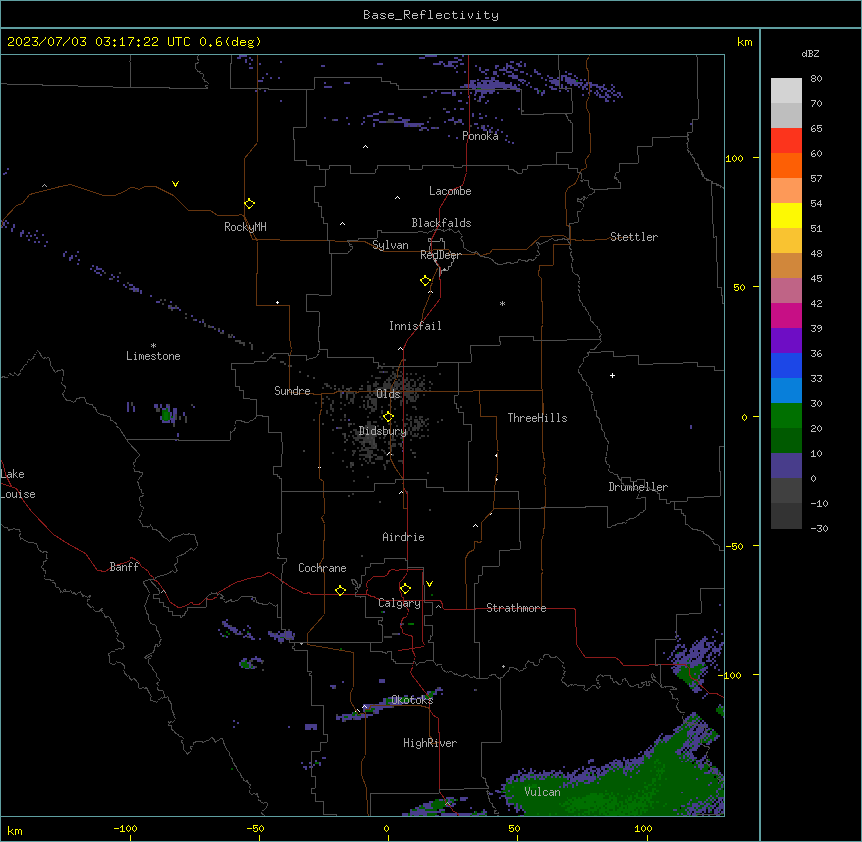Click the Airdrie city label
The height and width of the screenshot is (842, 862).
pos(403,537)
